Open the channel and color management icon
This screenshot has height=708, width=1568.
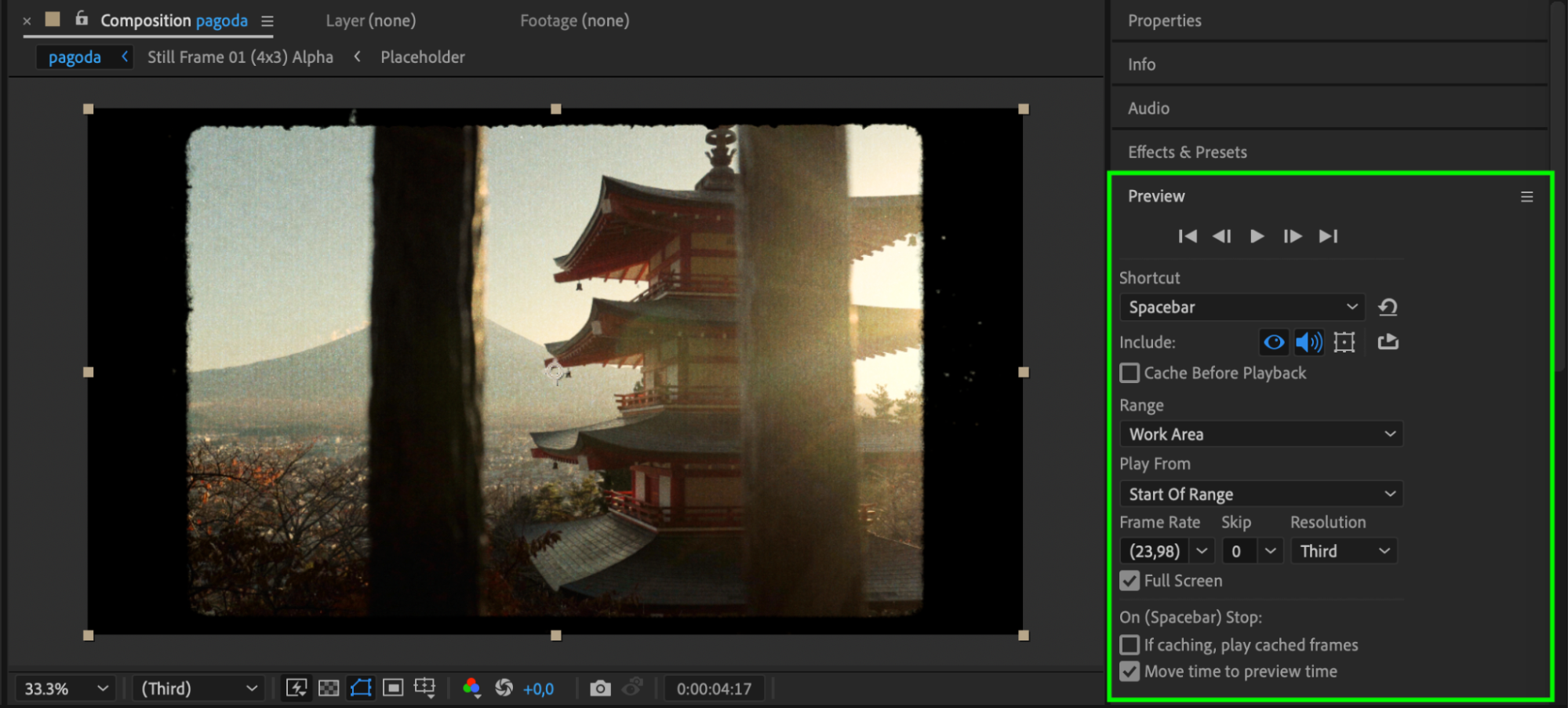[x=471, y=688]
